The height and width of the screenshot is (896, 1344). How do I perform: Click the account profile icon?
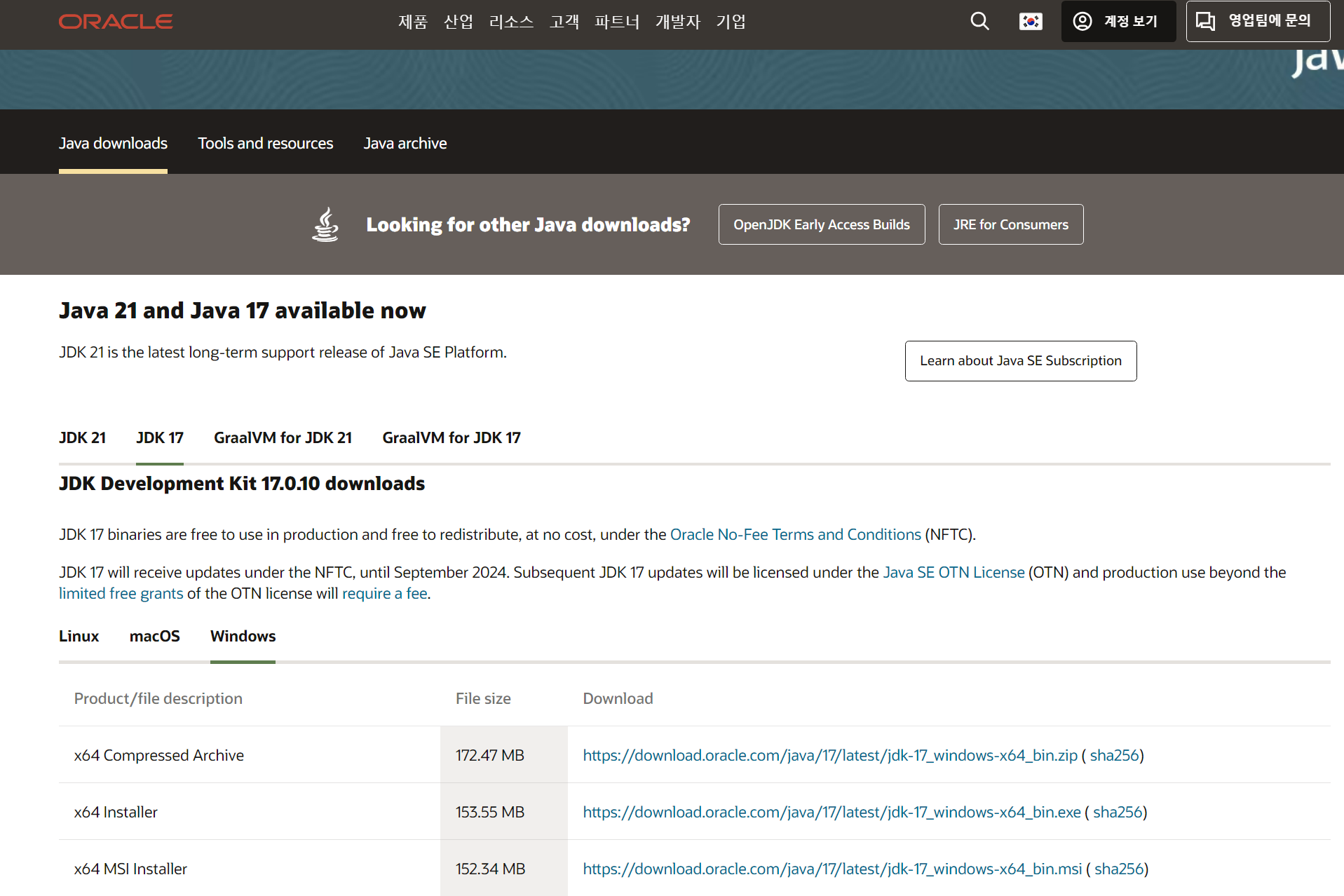point(1082,21)
